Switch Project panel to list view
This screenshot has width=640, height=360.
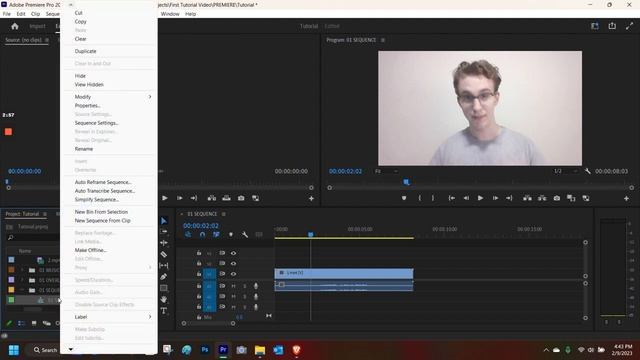click(21, 323)
